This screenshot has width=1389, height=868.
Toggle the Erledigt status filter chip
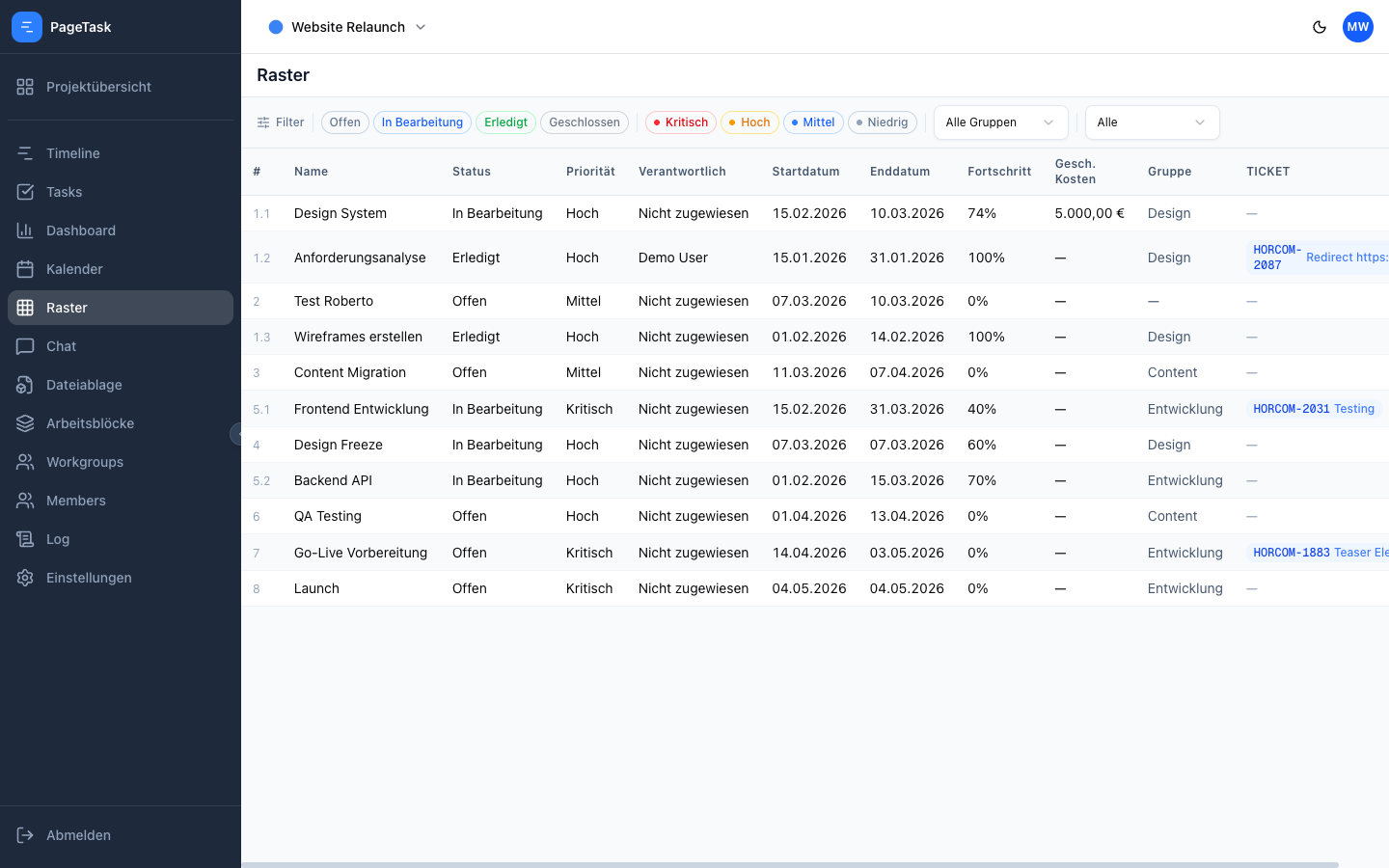(505, 122)
